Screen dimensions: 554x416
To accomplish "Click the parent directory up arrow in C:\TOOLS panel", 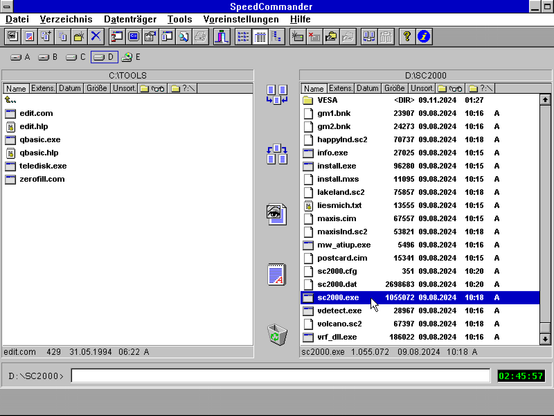I will click(10, 100).
